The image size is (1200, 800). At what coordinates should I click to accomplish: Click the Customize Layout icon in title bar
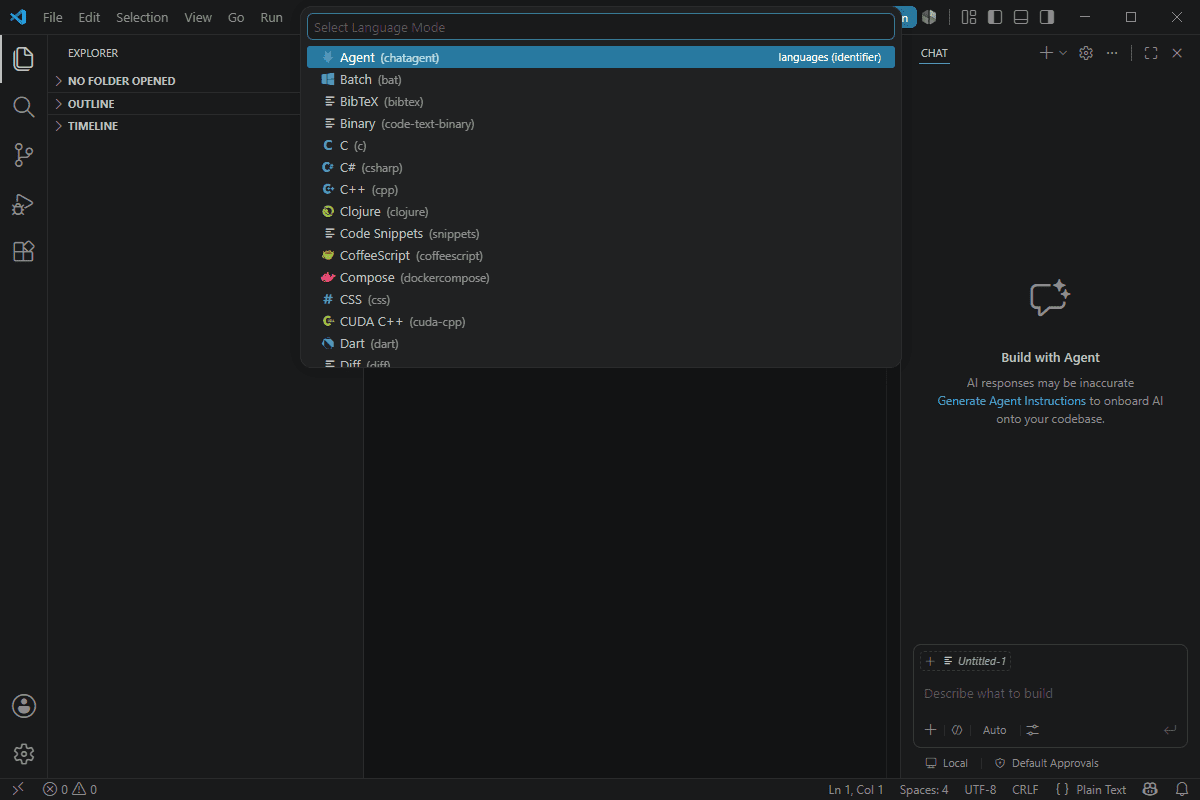968,17
